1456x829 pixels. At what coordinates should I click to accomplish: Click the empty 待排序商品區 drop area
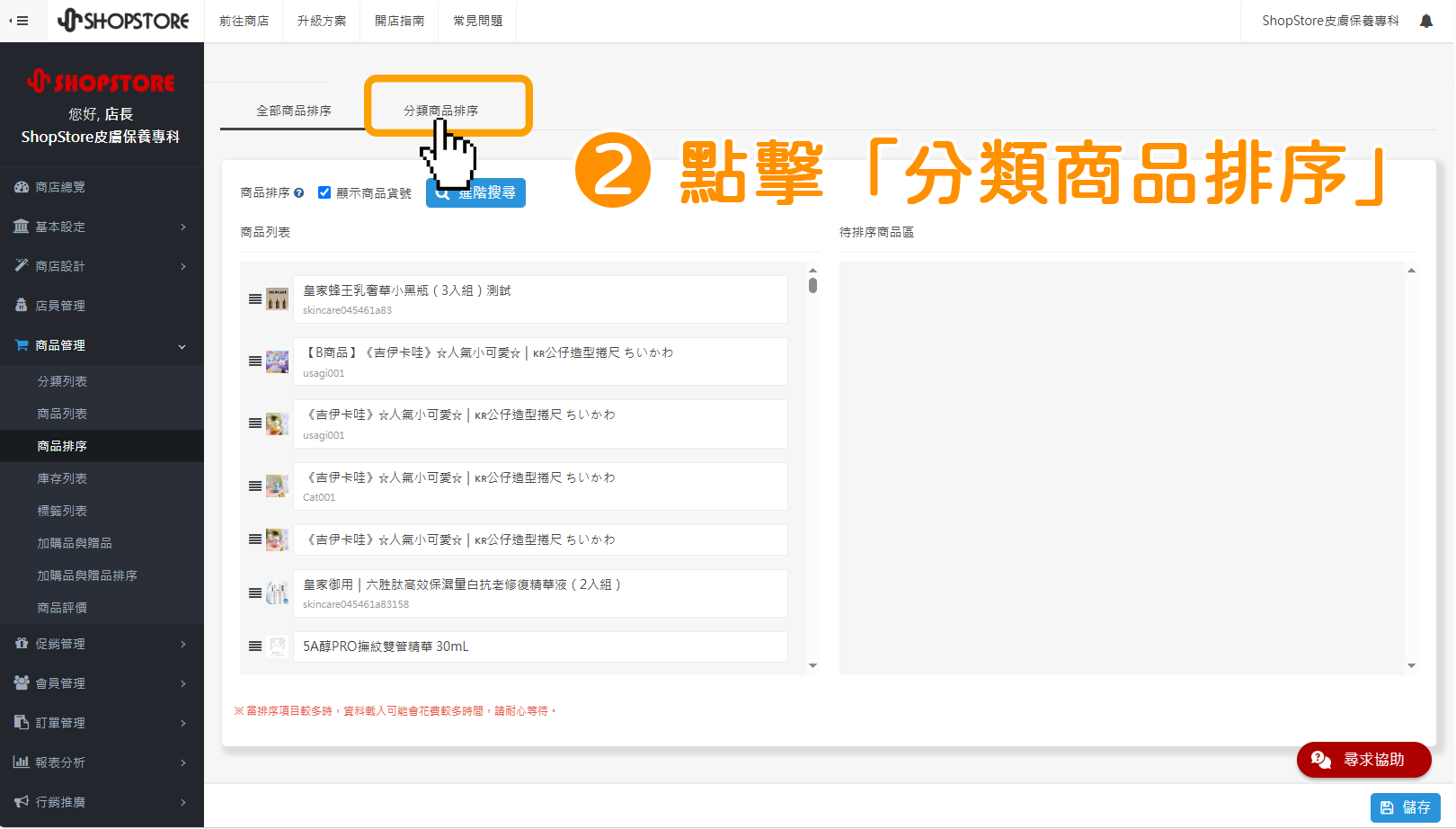pyautogui.click(x=1122, y=468)
